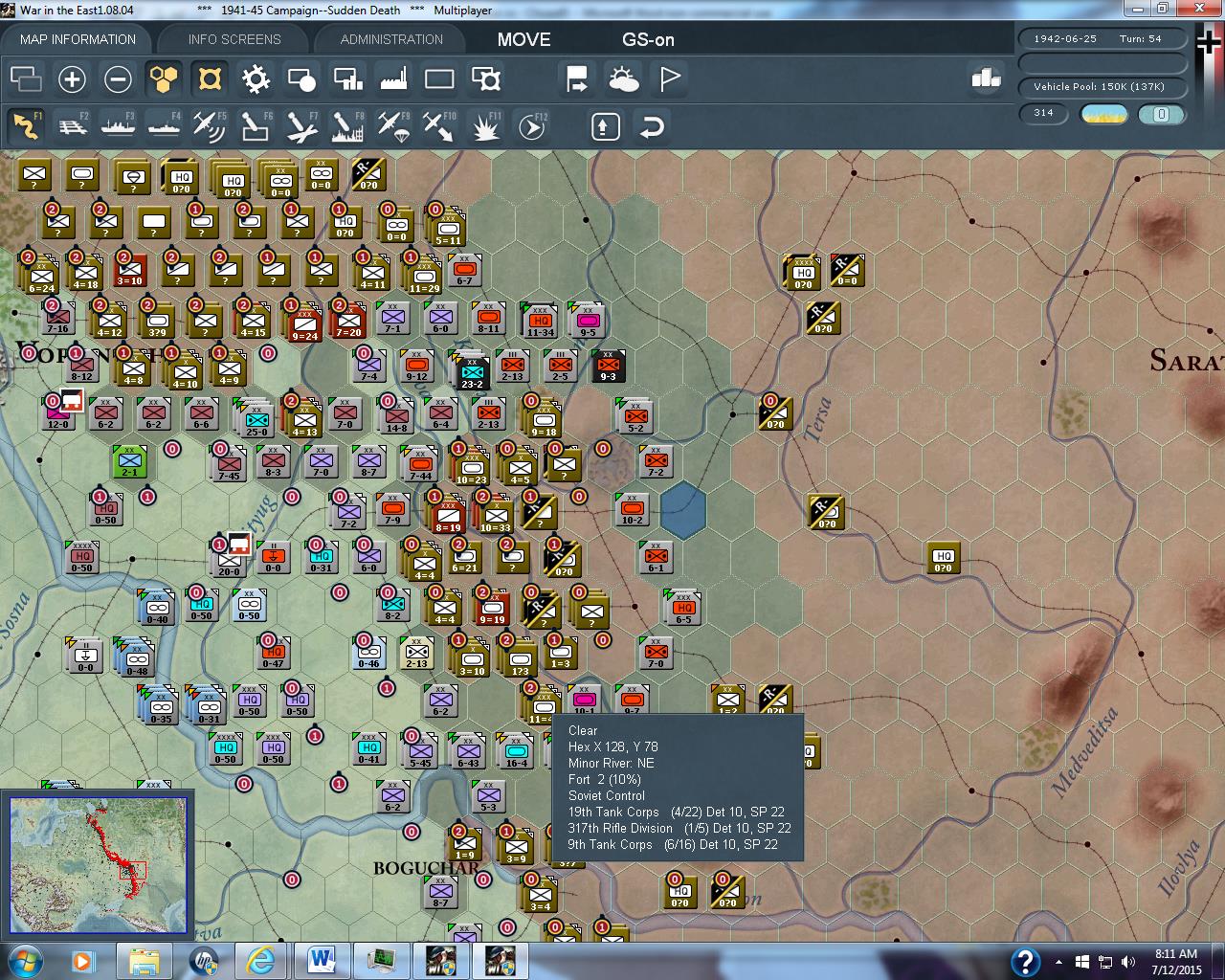1225x980 pixels.
Task: Select the 23-2 cyan unit counter
Action: pyautogui.click(x=470, y=371)
